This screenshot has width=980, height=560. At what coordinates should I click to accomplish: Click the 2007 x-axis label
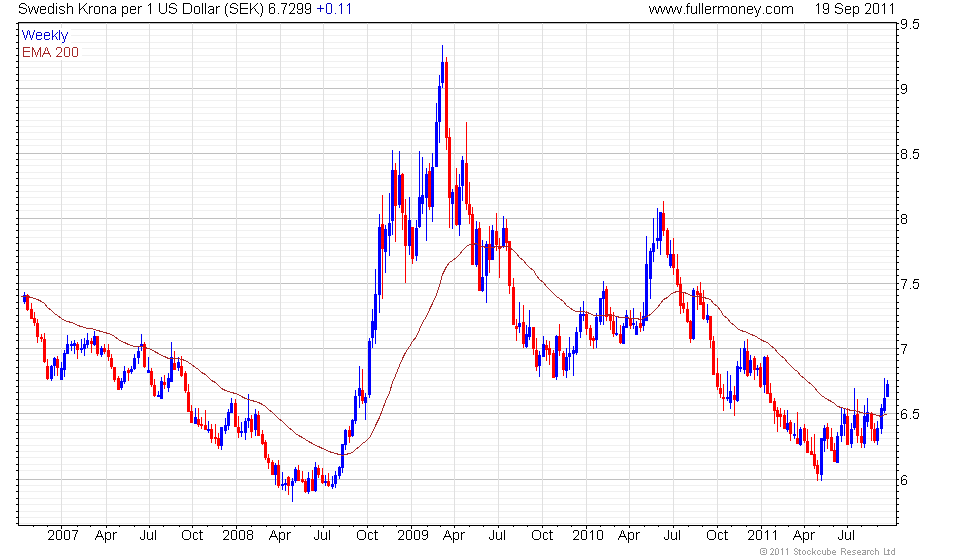pyautogui.click(x=63, y=536)
